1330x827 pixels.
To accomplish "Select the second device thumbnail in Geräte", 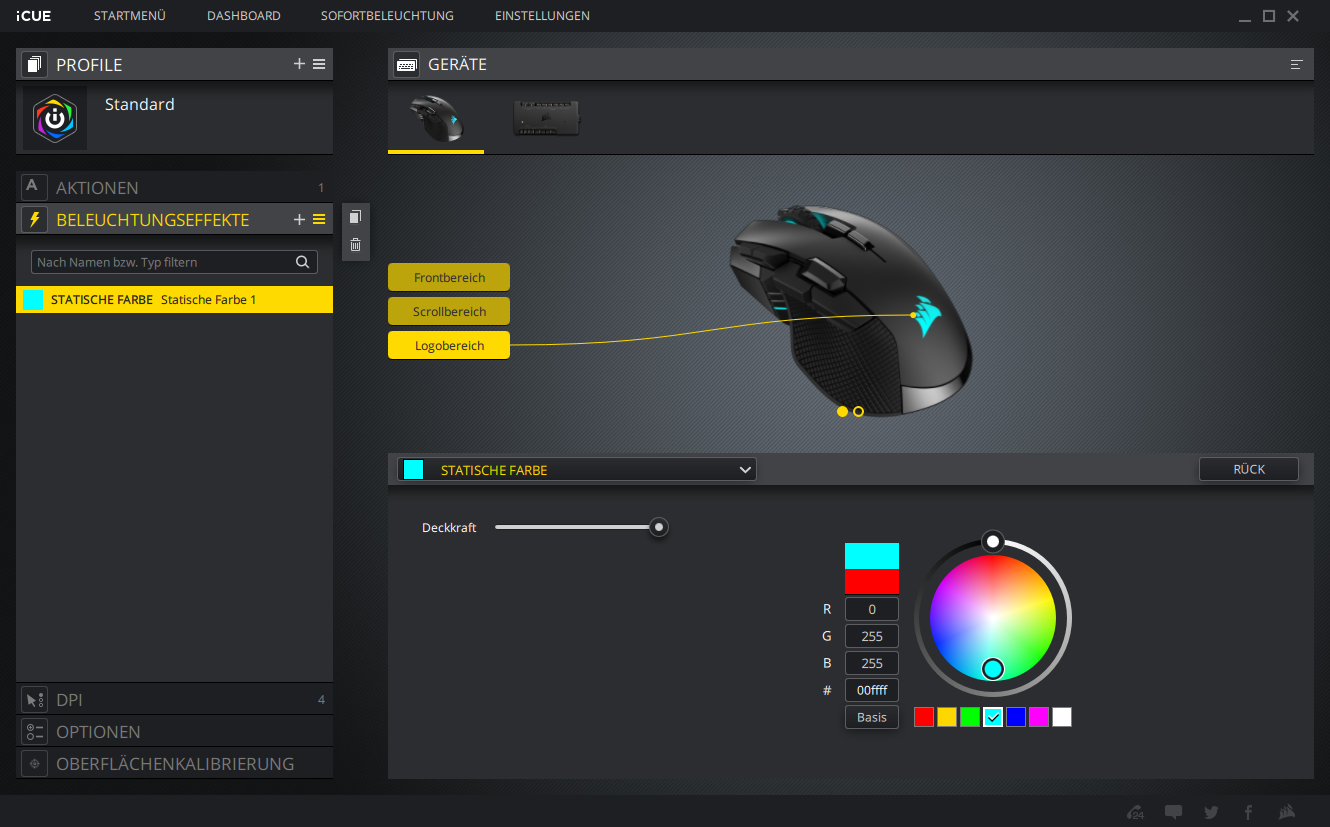I will (546, 118).
